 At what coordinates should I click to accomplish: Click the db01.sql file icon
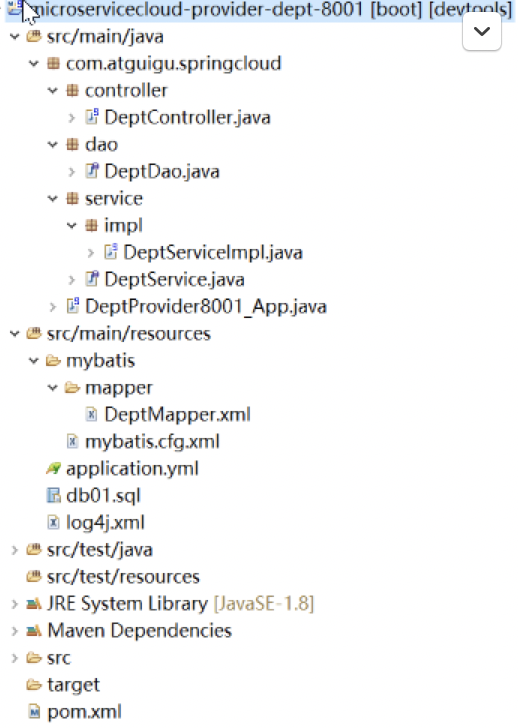tap(53, 495)
